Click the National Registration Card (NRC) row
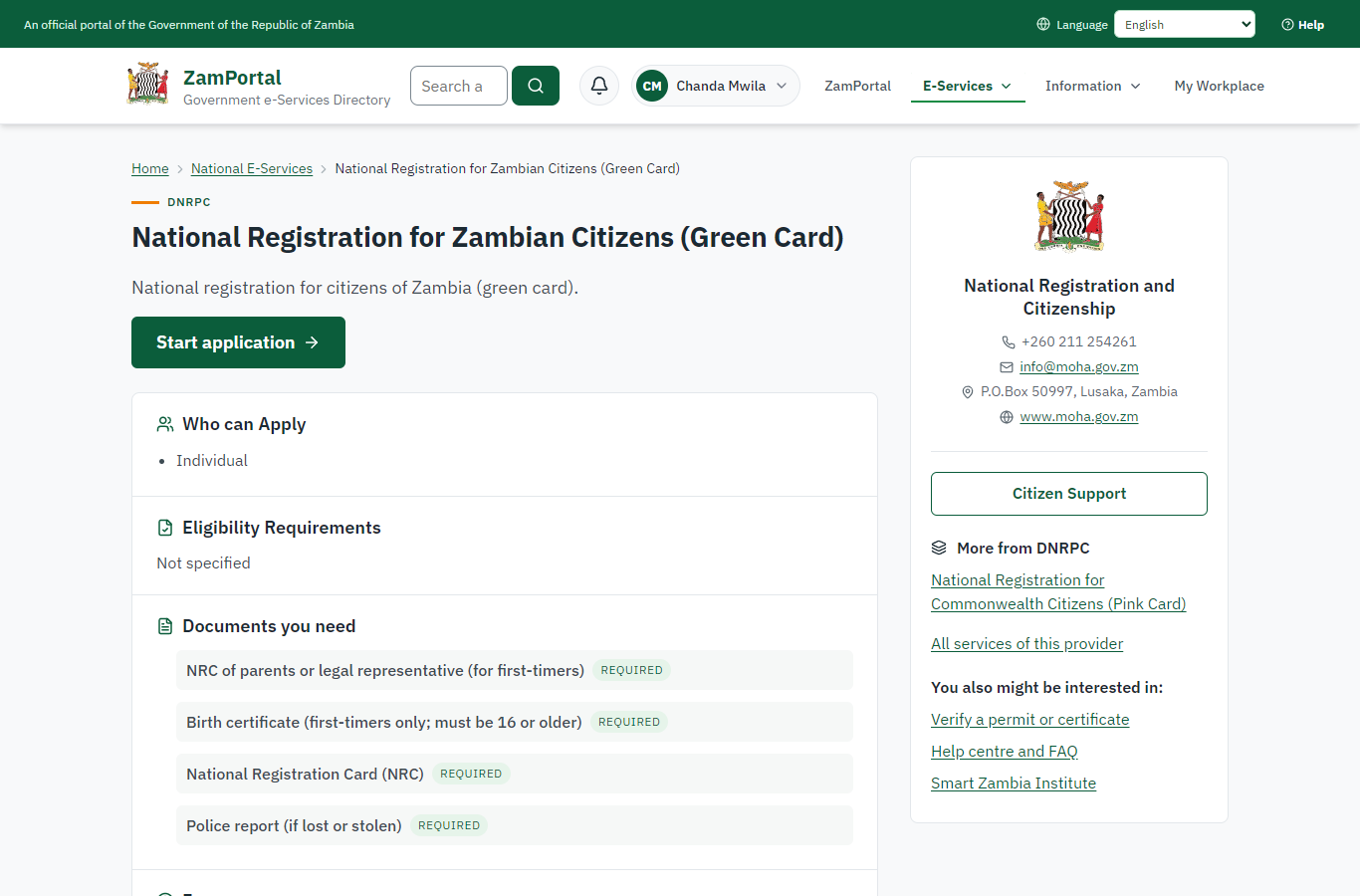Viewport: 1360px width, 896px height. [515, 774]
